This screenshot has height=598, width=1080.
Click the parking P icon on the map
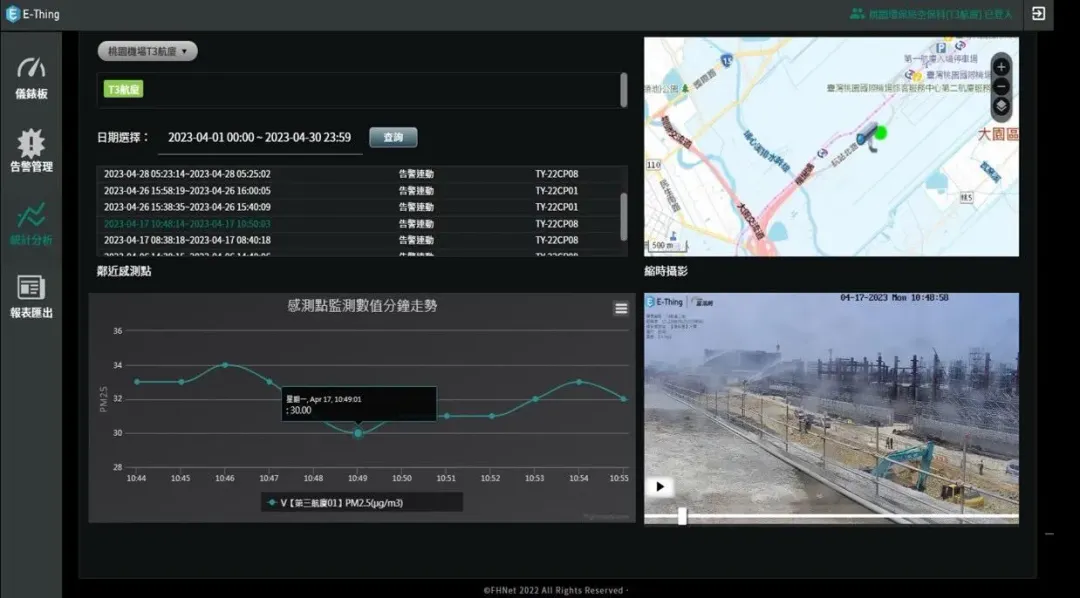(941, 48)
